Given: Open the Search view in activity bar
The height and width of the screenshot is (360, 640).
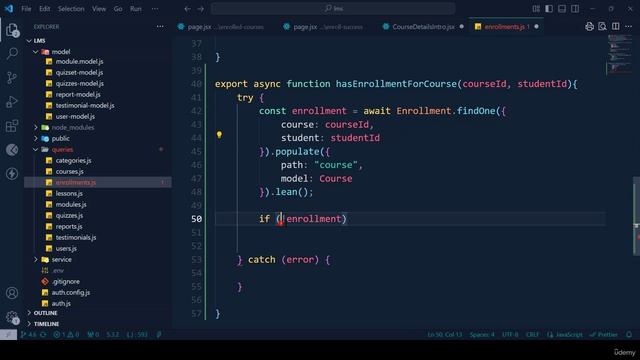Looking at the screenshot, I should click(x=12, y=53).
